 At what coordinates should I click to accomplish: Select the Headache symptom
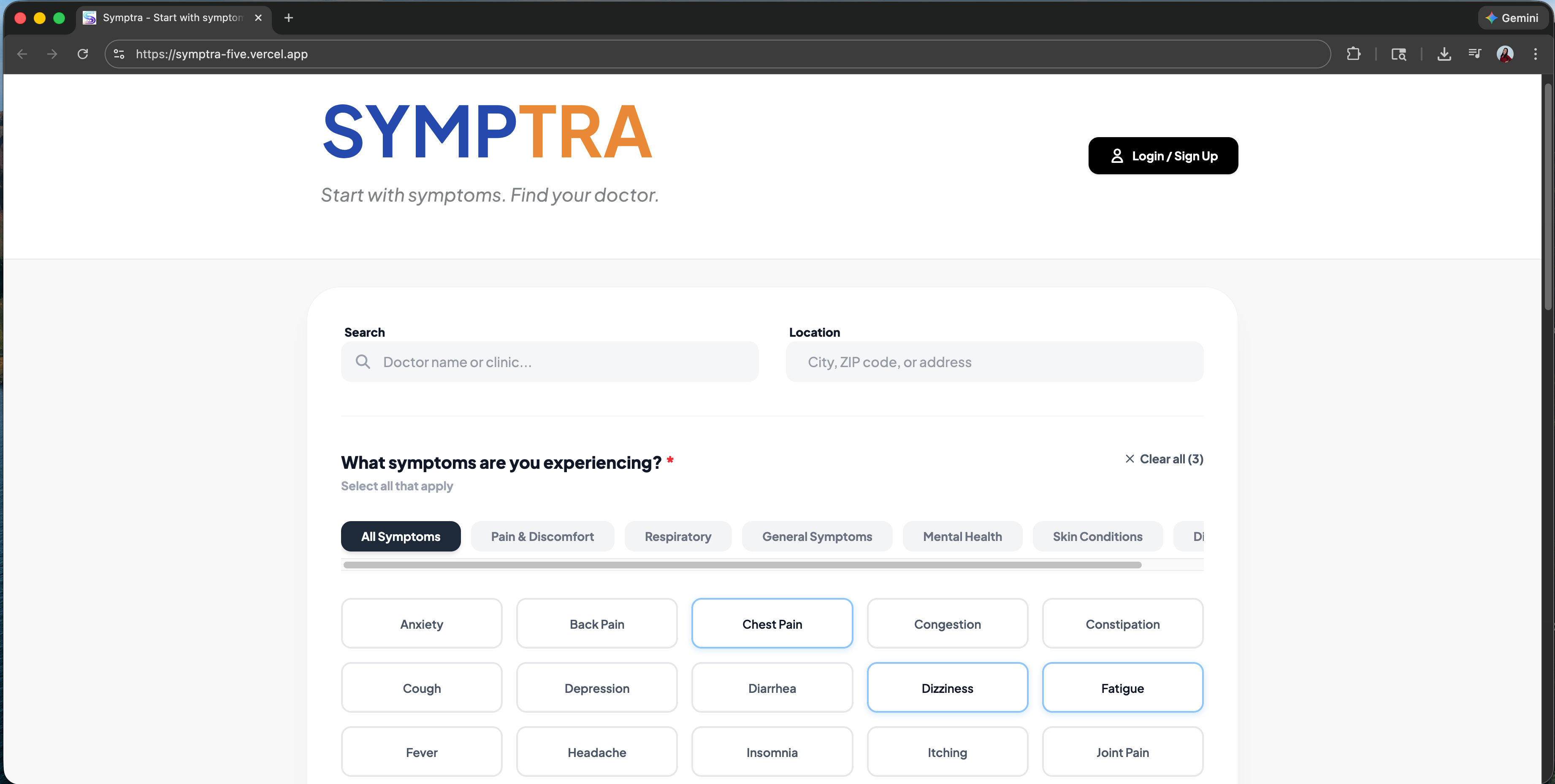pyautogui.click(x=596, y=752)
